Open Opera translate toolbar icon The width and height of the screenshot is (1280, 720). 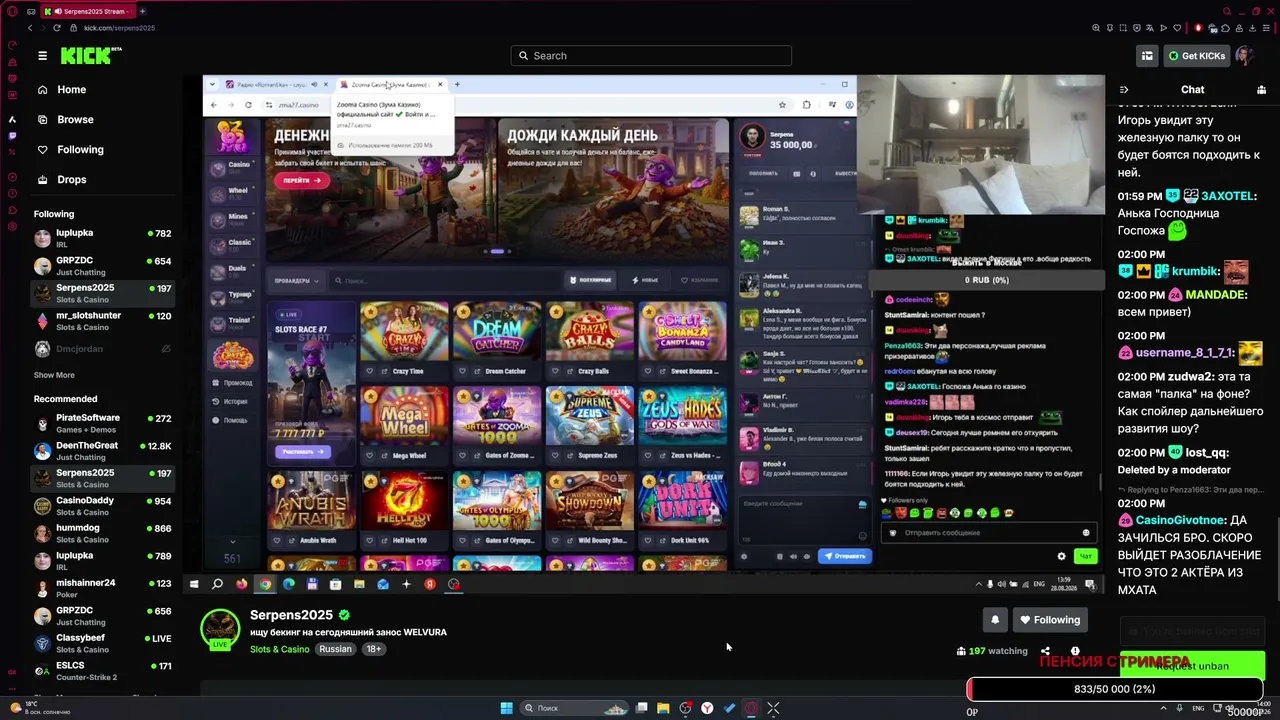pos(1150,28)
